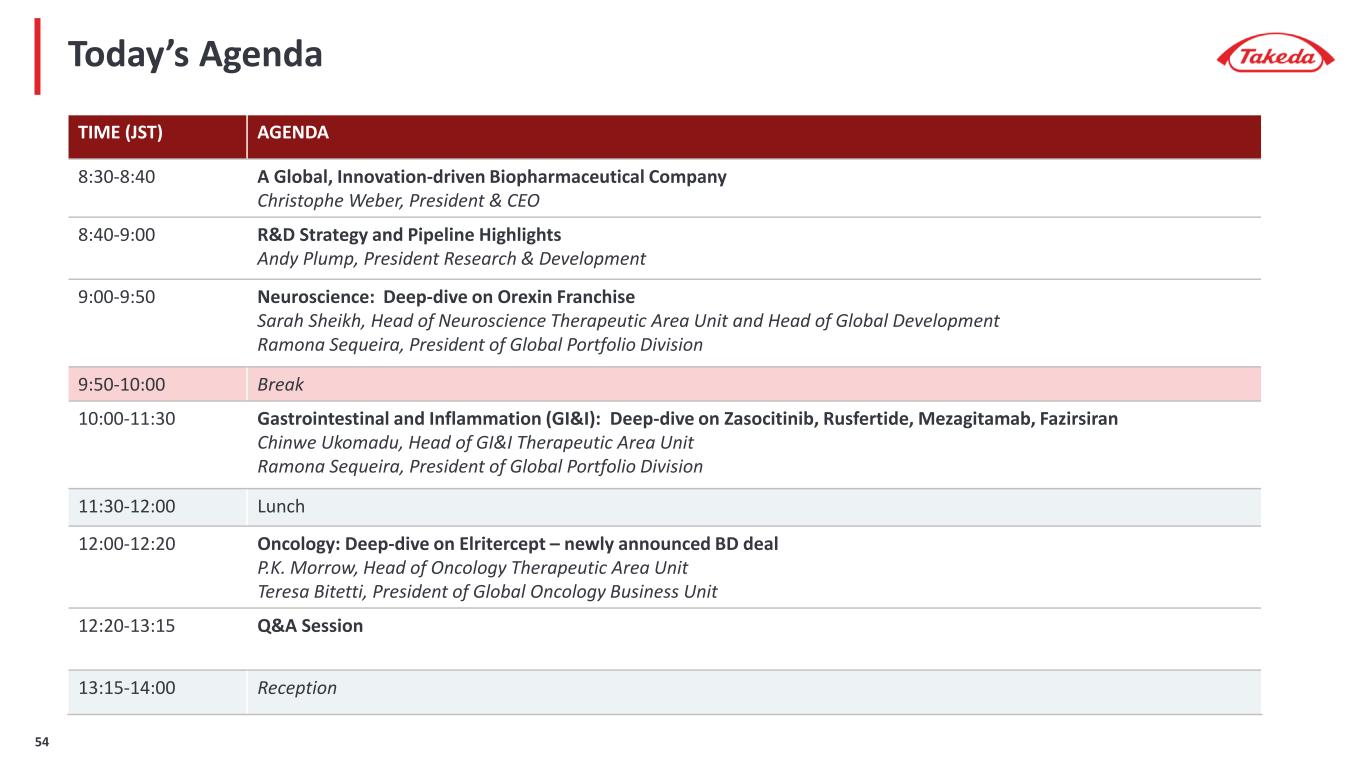Open the Global Innovation-driven Biopharmaceutical Company session
This screenshot has height=768, width=1365.
(491, 177)
